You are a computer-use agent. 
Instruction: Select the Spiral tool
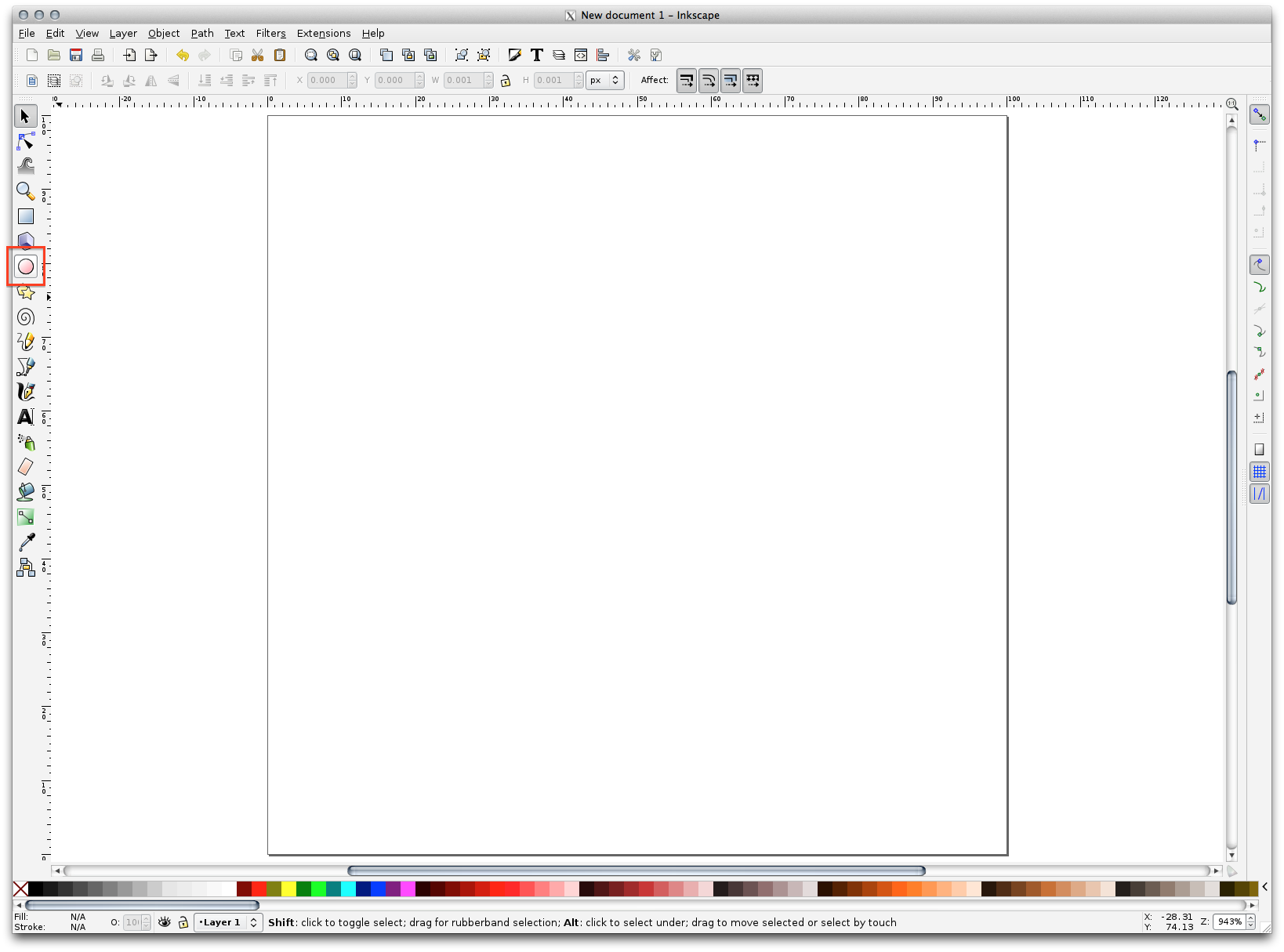point(26,317)
